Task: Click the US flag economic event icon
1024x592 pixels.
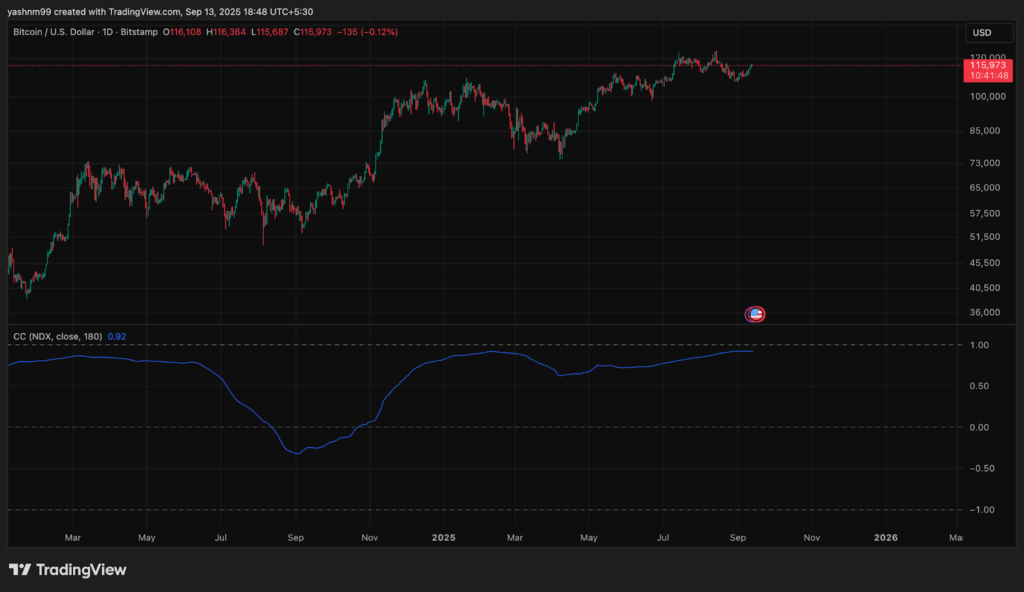Action: [x=756, y=314]
